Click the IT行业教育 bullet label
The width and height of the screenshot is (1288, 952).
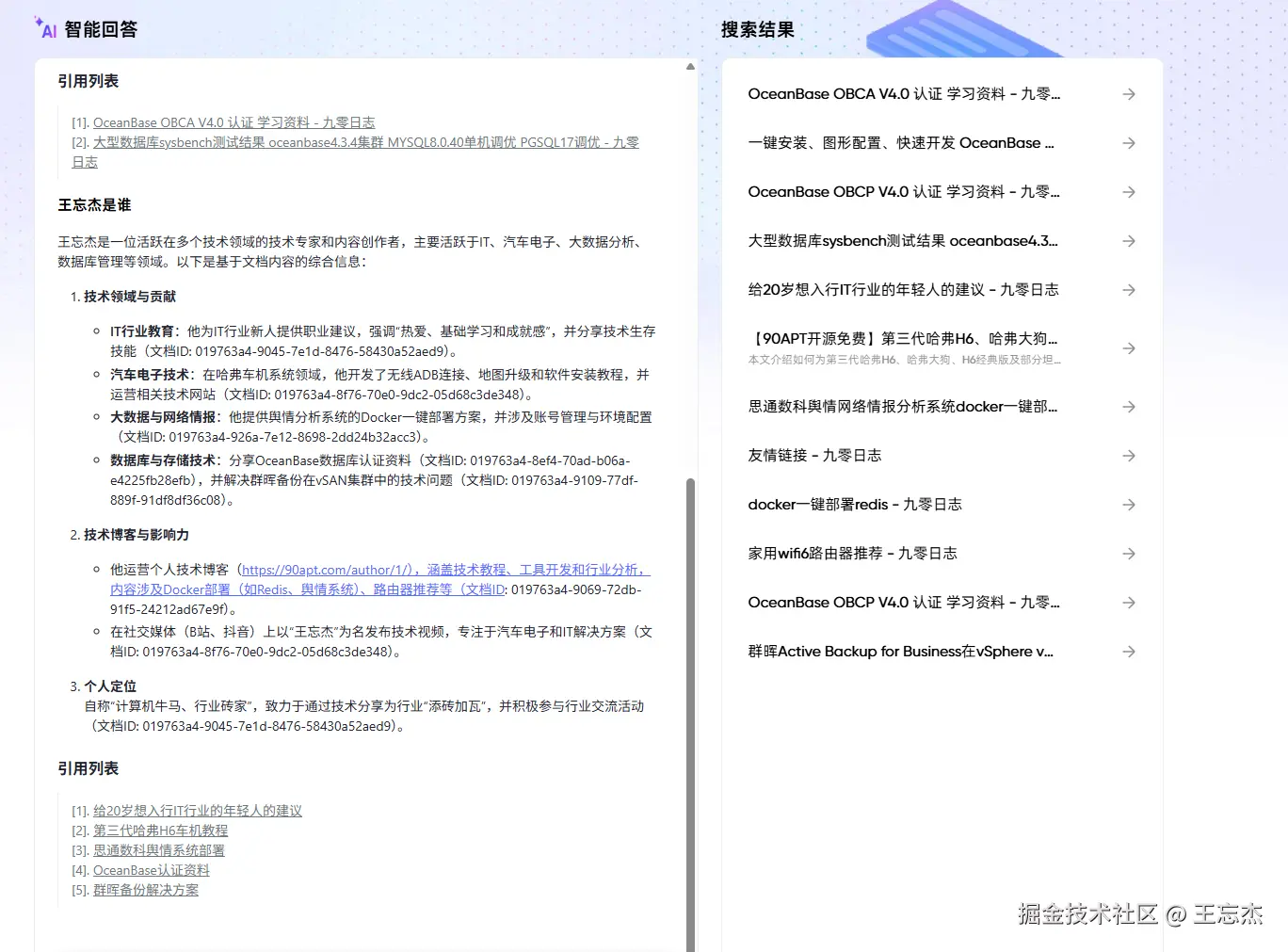pos(142,331)
